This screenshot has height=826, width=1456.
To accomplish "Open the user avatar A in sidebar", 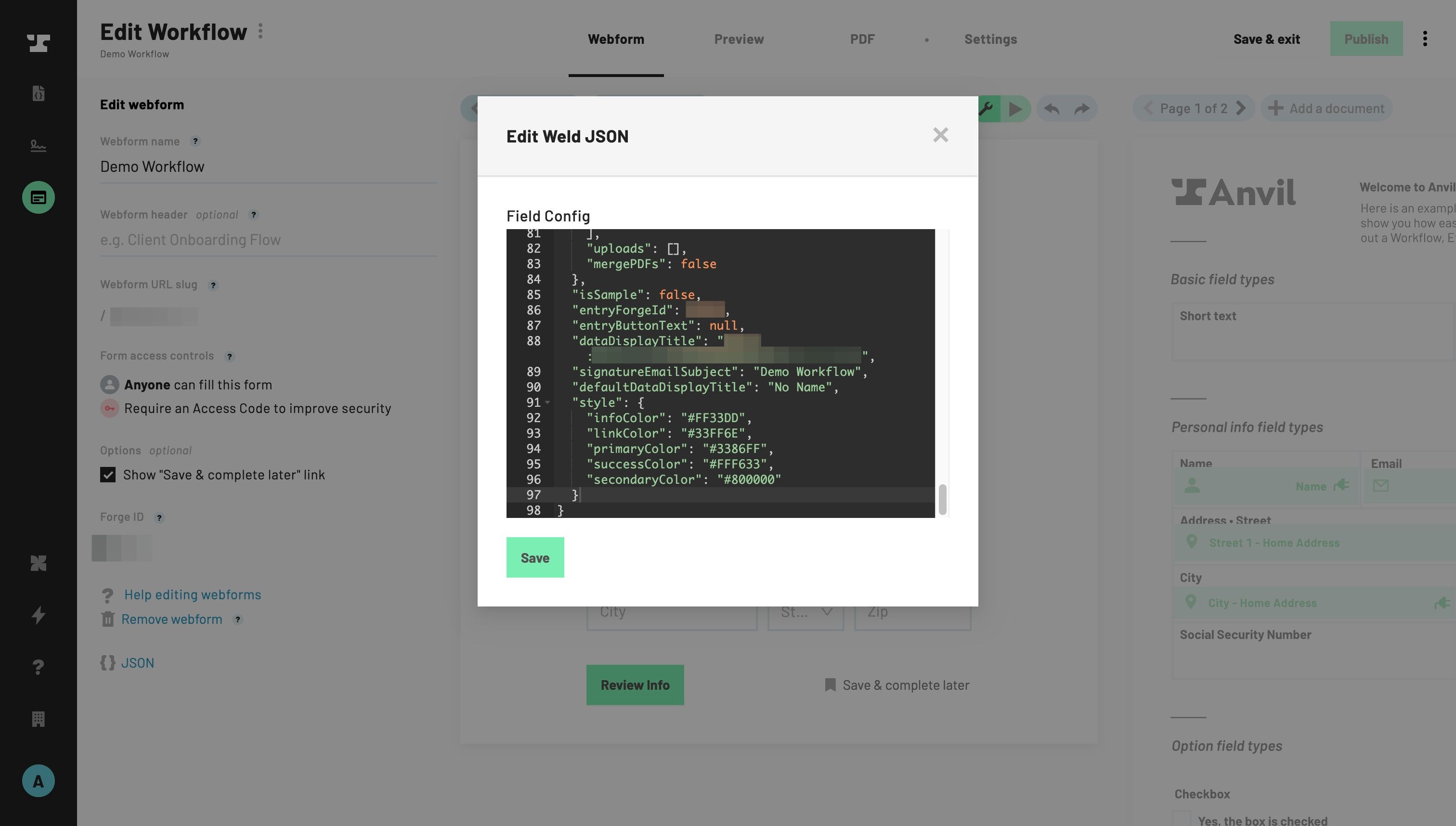I will [38, 781].
